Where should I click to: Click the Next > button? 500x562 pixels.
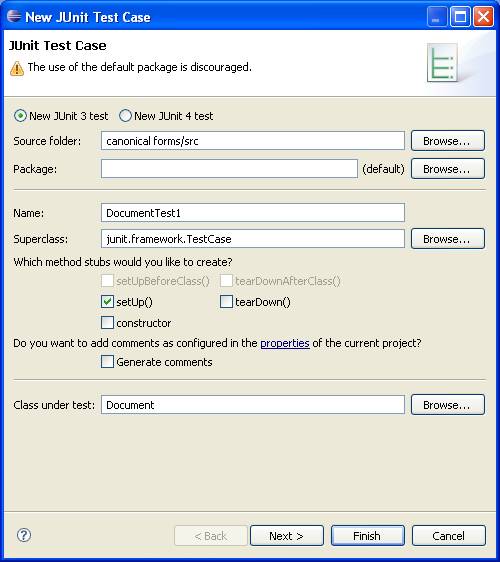pyautogui.click(x=287, y=535)
